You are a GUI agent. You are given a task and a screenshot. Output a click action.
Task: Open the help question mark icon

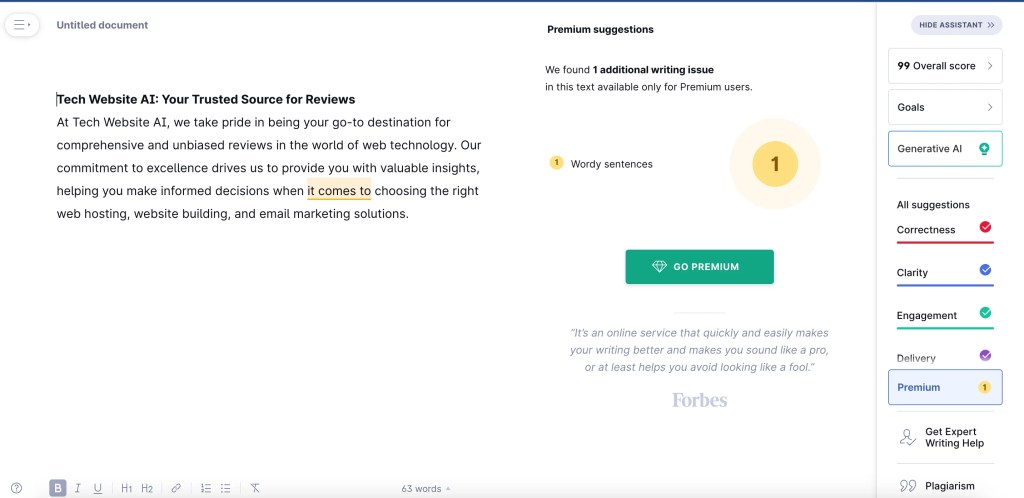(17, 488)
